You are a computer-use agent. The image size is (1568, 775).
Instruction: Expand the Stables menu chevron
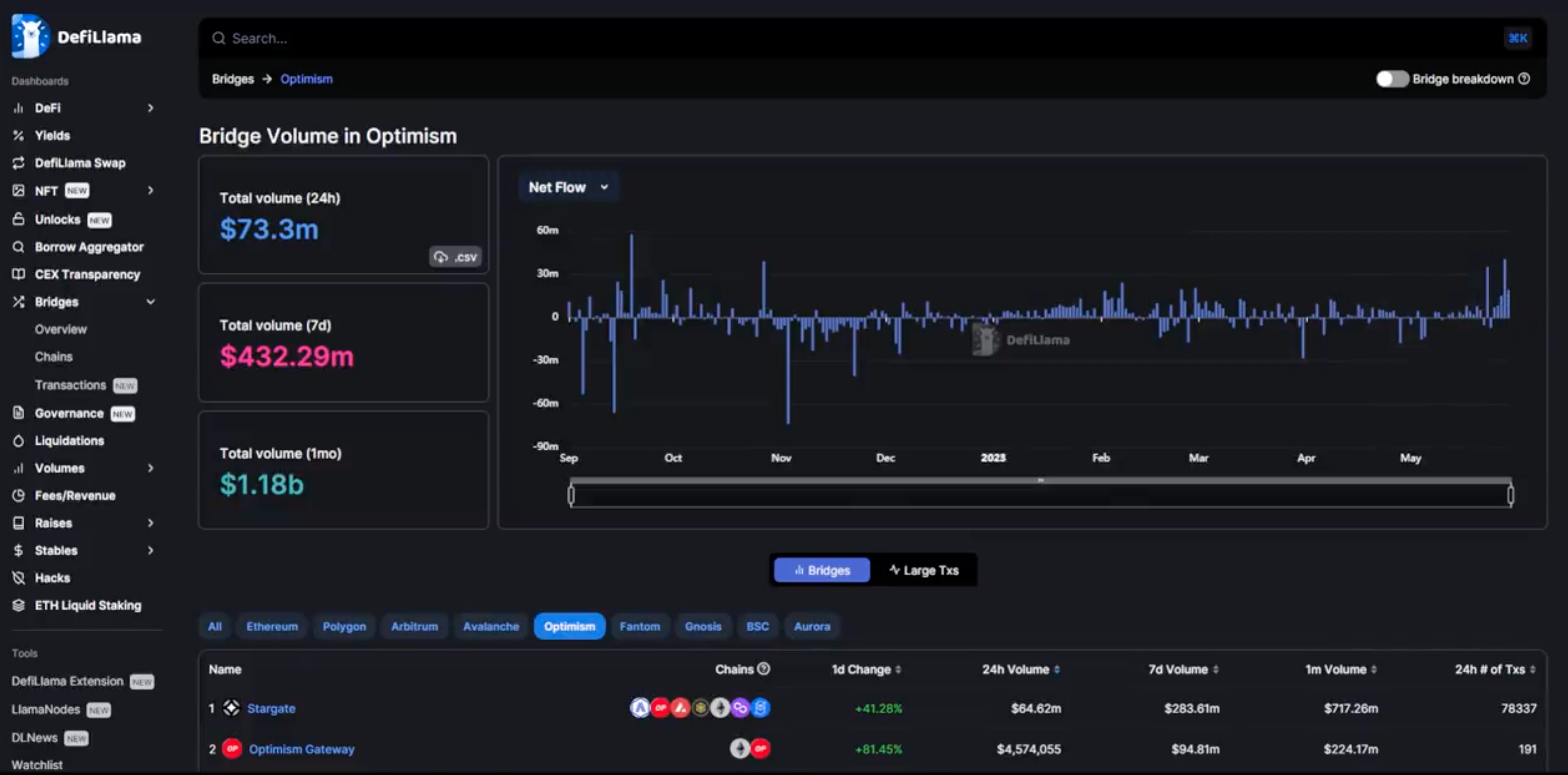click(x=151, y=551)
